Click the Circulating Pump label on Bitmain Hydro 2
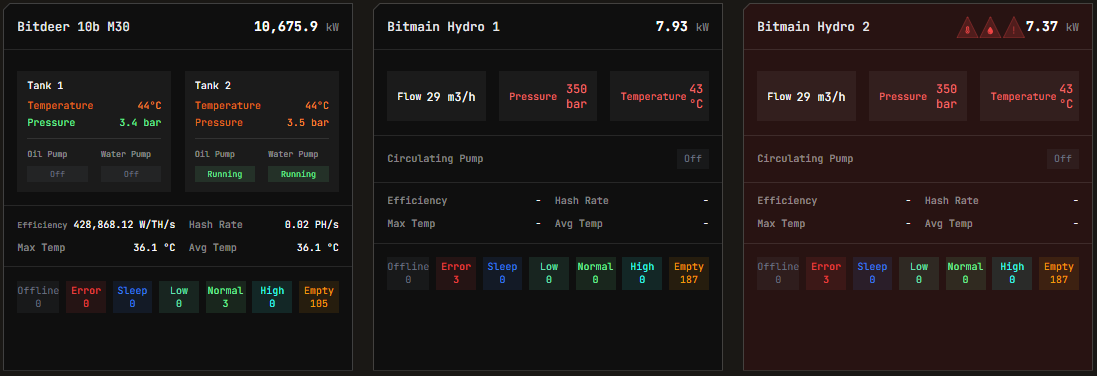The image size is (1097, 376). click(805, 159)
